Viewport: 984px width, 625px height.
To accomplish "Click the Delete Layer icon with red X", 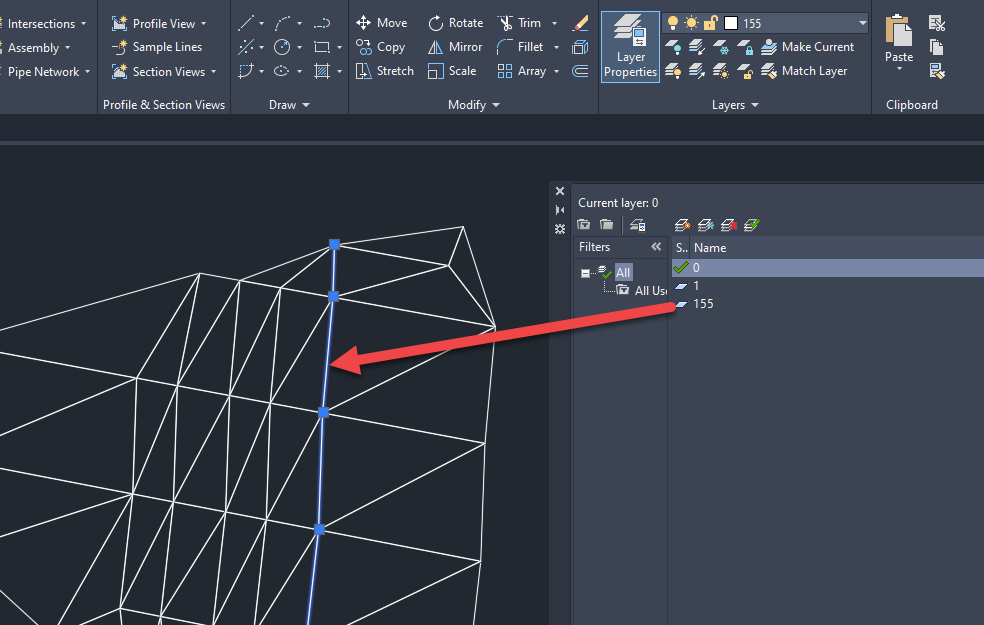I will point(729,225).
